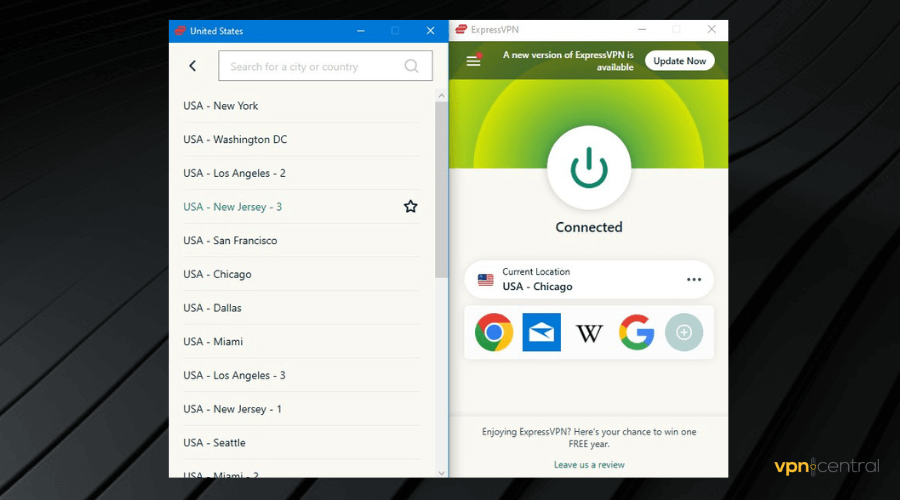Click the search magnifier icon
Screen dimensions: 900x500
[x=412, y=67]
